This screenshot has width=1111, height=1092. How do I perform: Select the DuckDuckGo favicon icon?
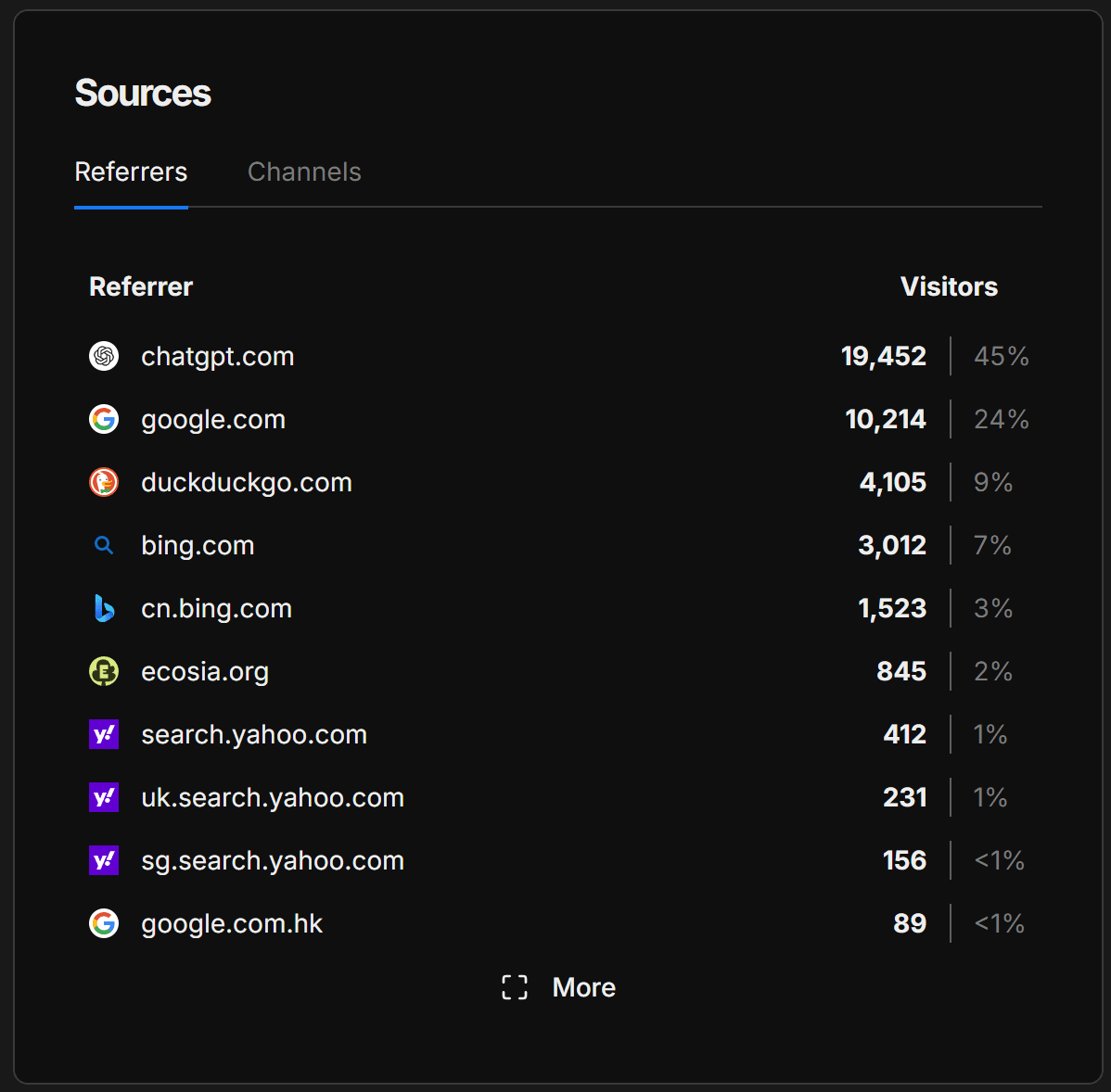(104, 482)
